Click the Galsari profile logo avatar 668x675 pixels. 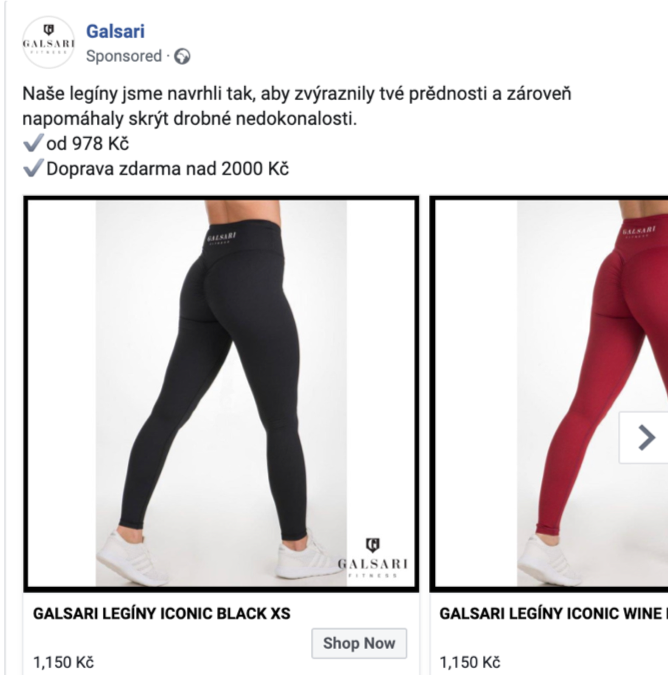pos(49,42)
